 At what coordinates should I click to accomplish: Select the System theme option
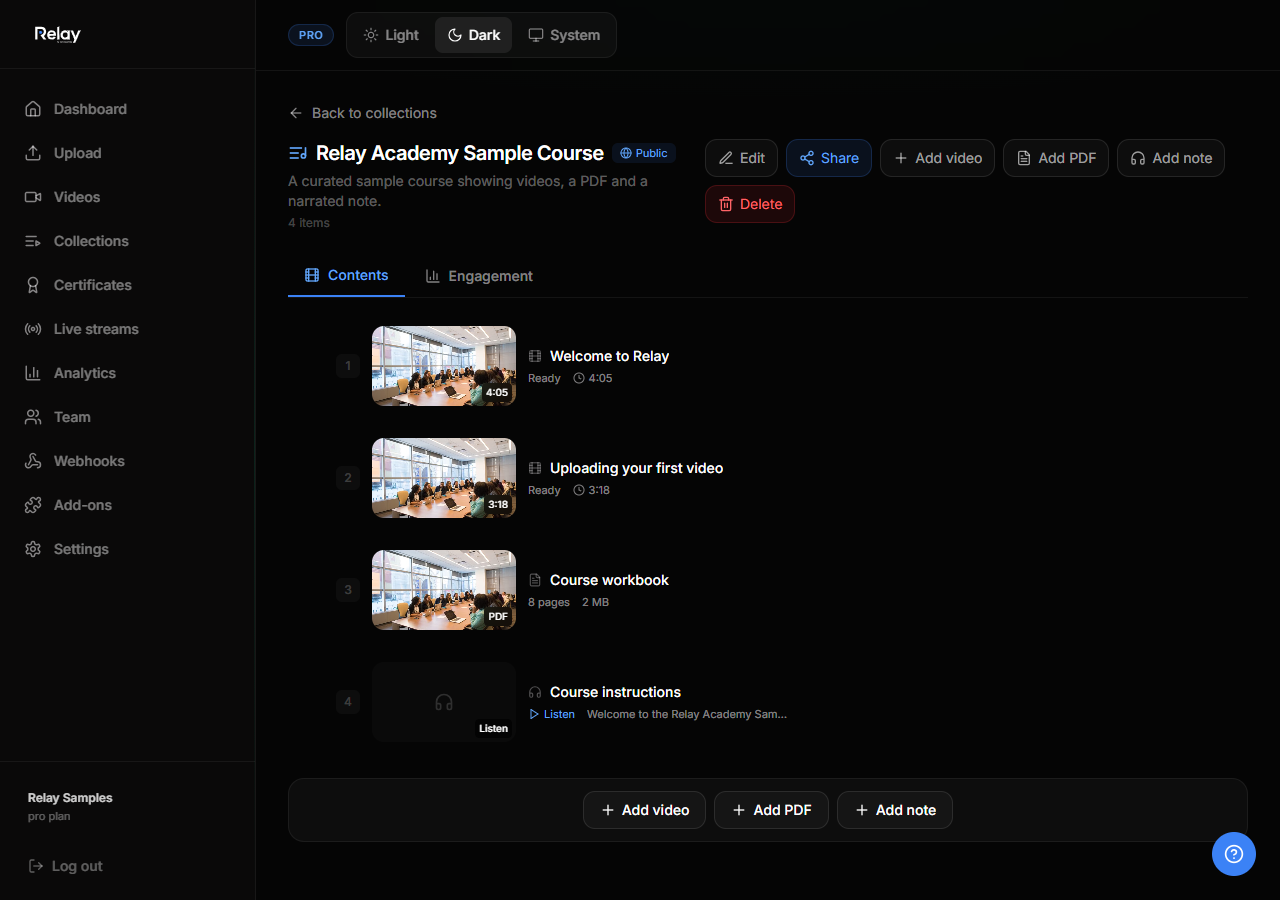(x=564, y=35)
